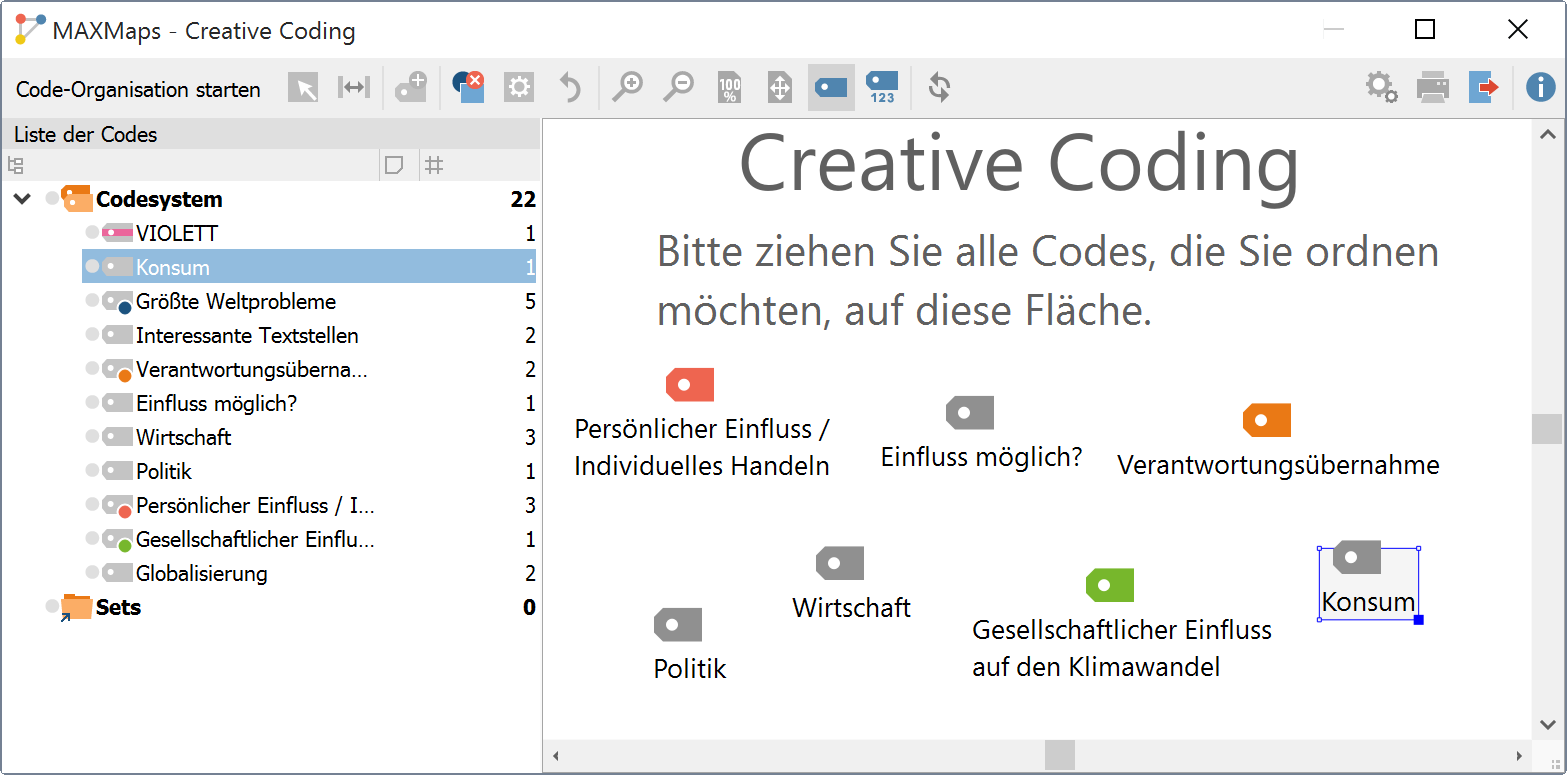Select Codesystem root in code list

pos(159,199)
